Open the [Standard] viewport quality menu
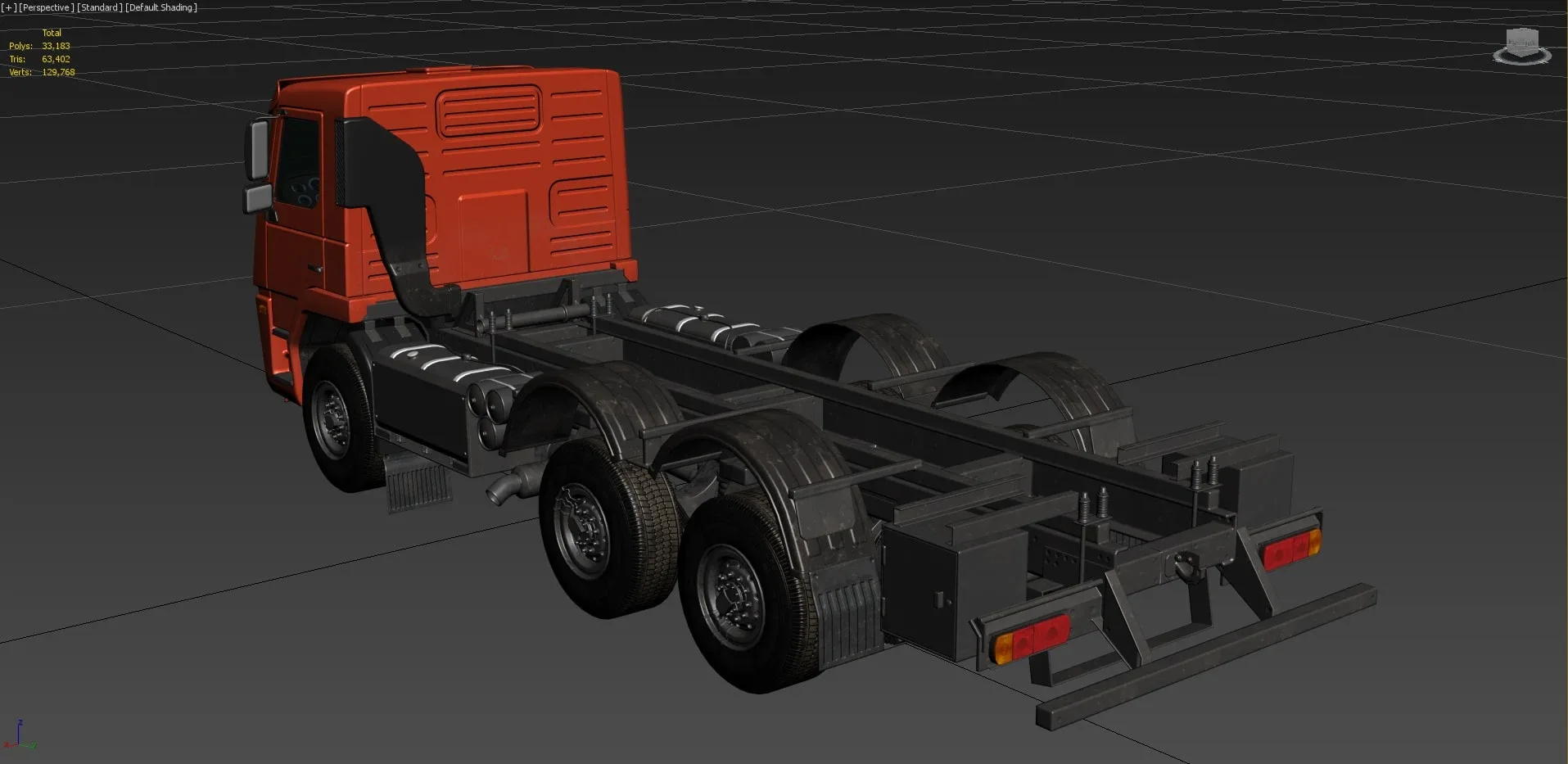This screenshot has width=1568, height=764. 100,7
